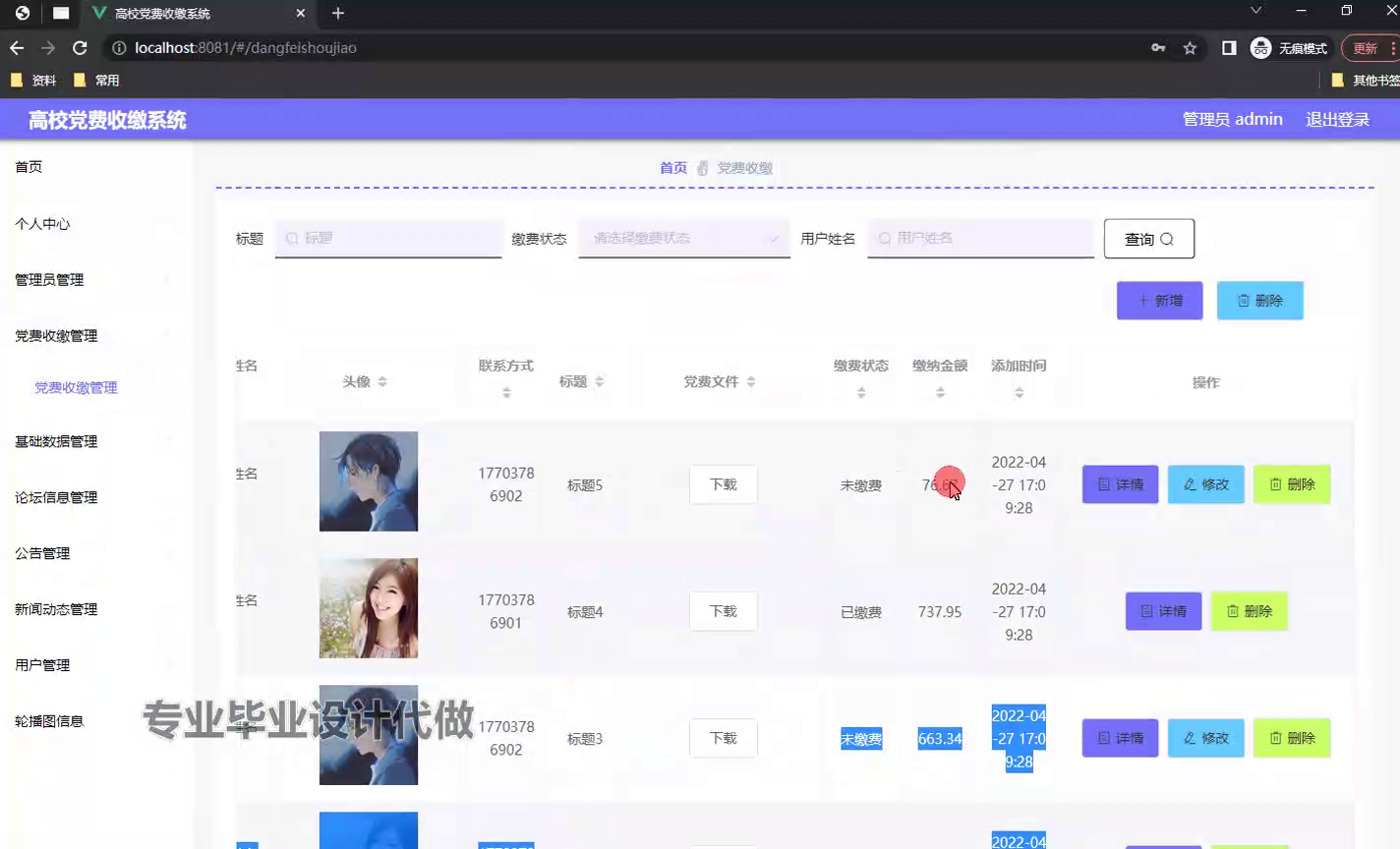This screenshot has width=1400, height=849.
Task: Open 详情 for row 标题3
Action: 1121,738
